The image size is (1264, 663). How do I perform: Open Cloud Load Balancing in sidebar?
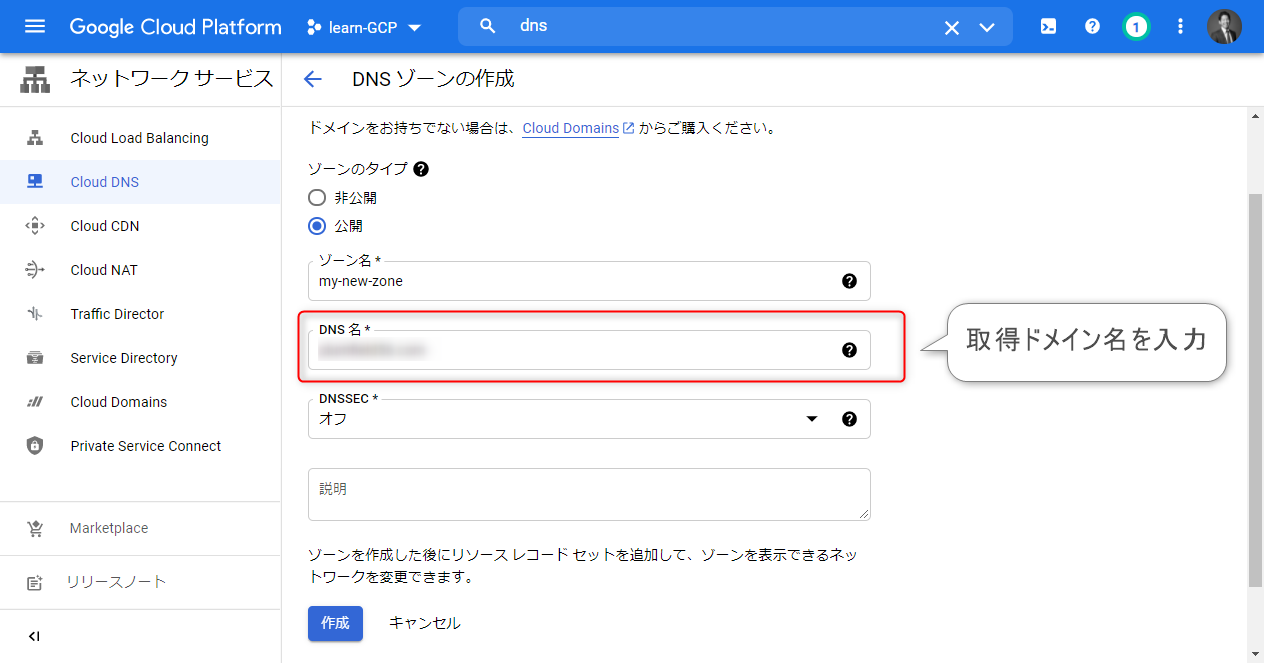[140, 138]
